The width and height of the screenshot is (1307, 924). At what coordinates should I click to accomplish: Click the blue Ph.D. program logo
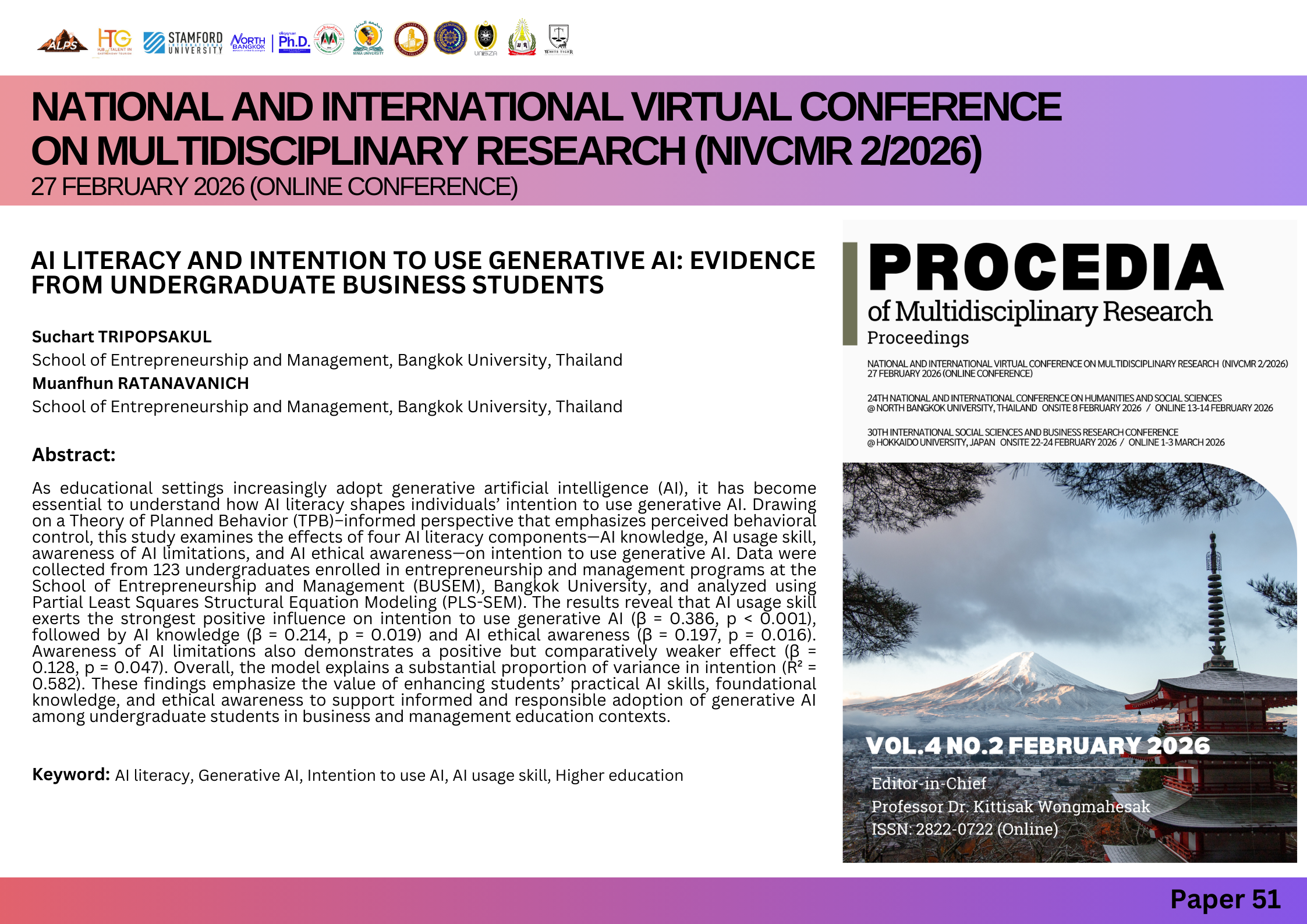294,42
